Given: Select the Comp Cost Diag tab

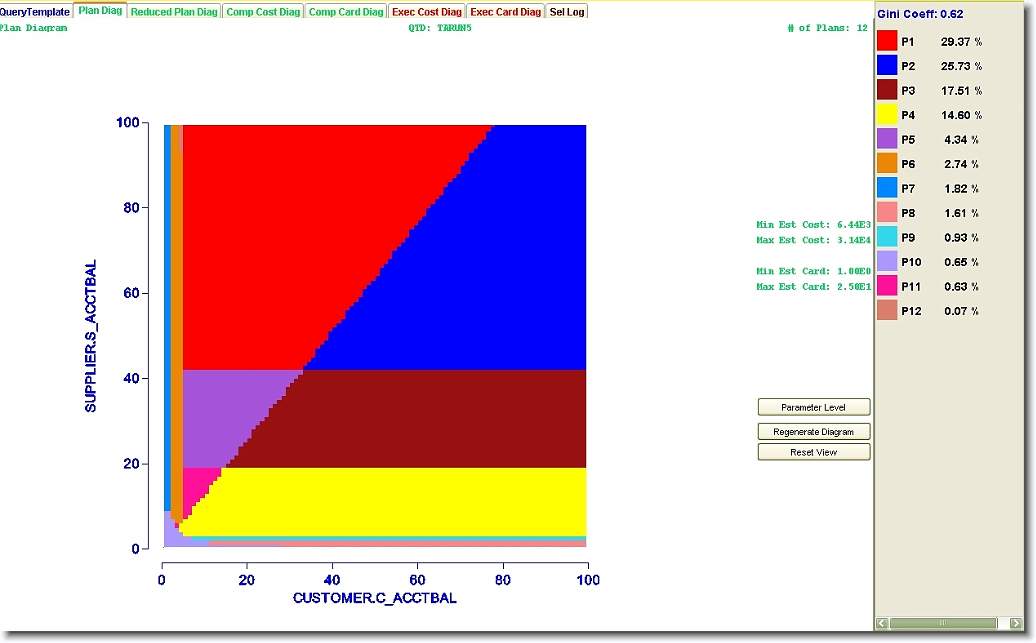Looking at the screenshot, I should click(x=263, y=12).
